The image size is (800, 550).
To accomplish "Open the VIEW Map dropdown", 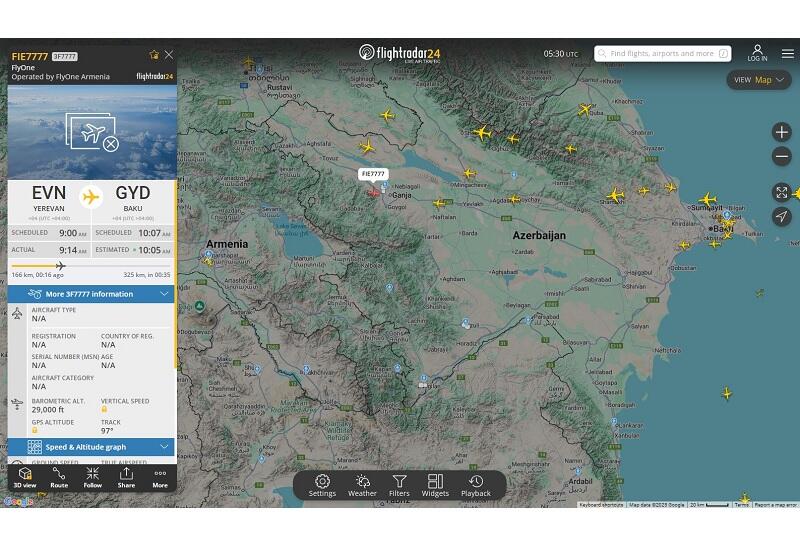I will 759,80.
